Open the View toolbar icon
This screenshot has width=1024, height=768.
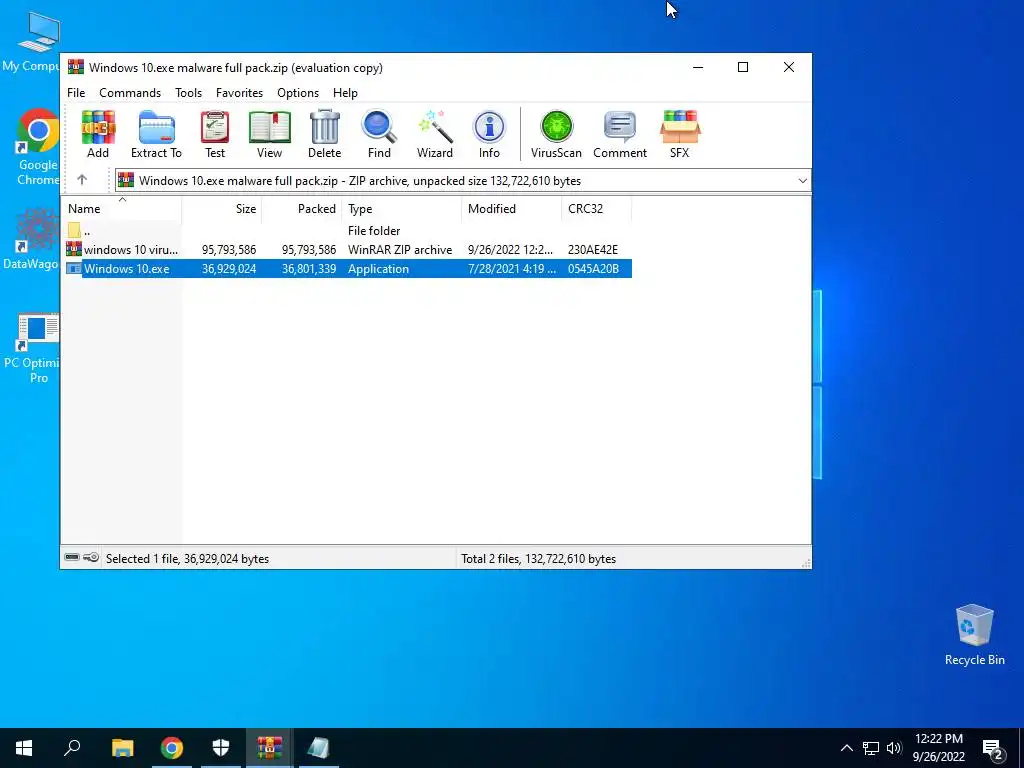coord(269,134)
